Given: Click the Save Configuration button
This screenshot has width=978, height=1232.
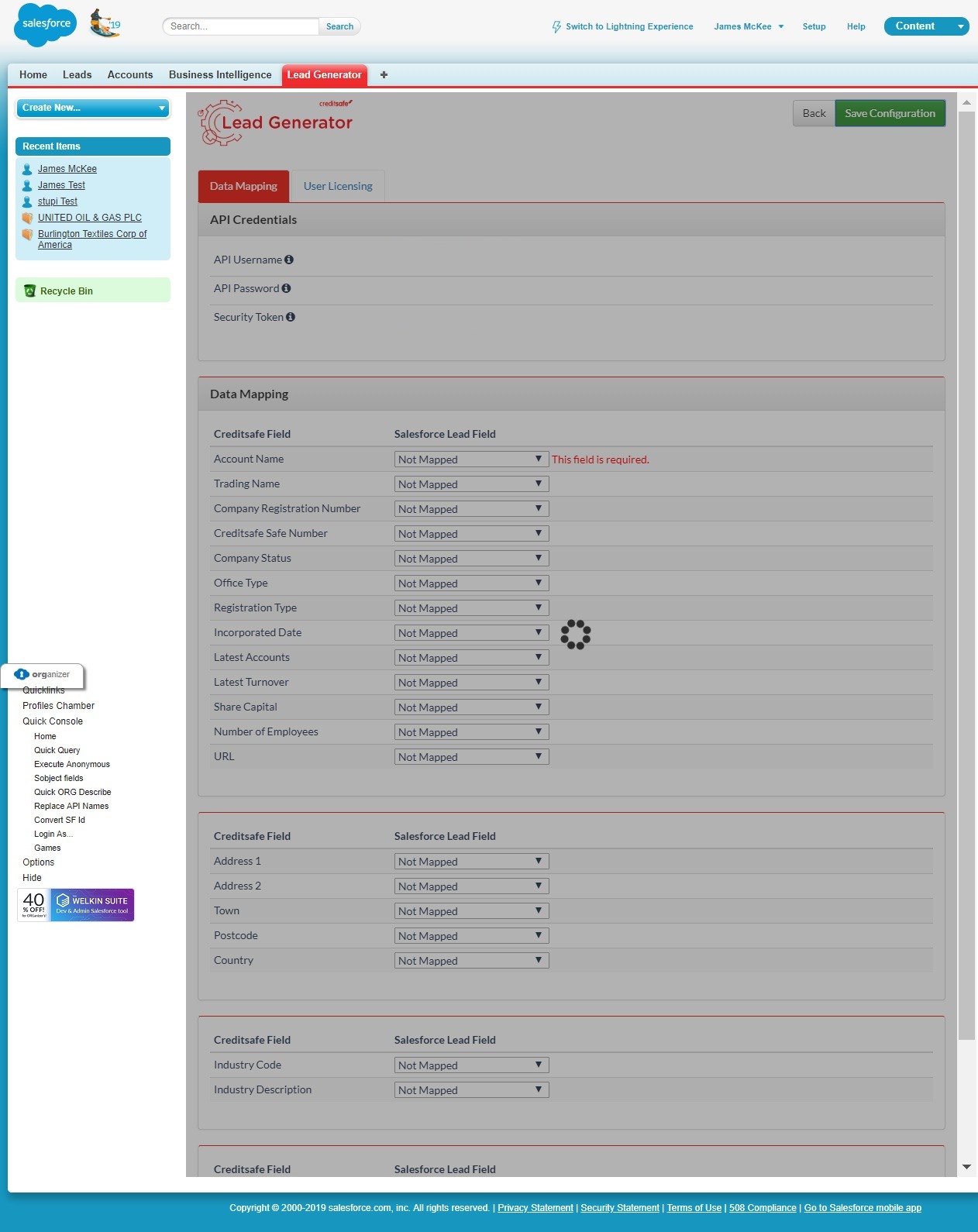Looking at the screenshot, I should coord(890,113).
